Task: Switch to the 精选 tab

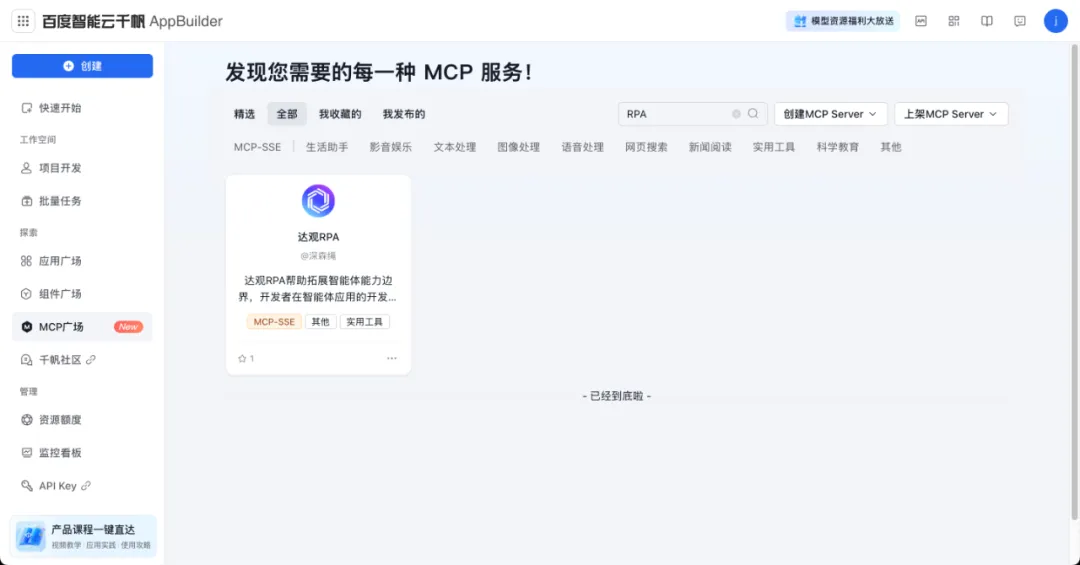Action: click(245, 114)
